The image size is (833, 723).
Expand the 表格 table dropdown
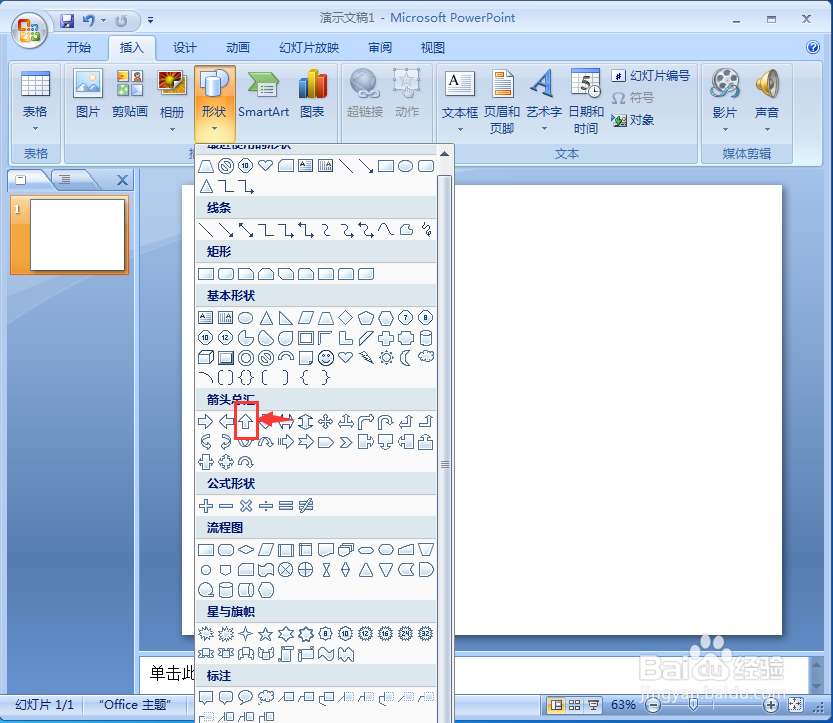click(x=35, y=129)
